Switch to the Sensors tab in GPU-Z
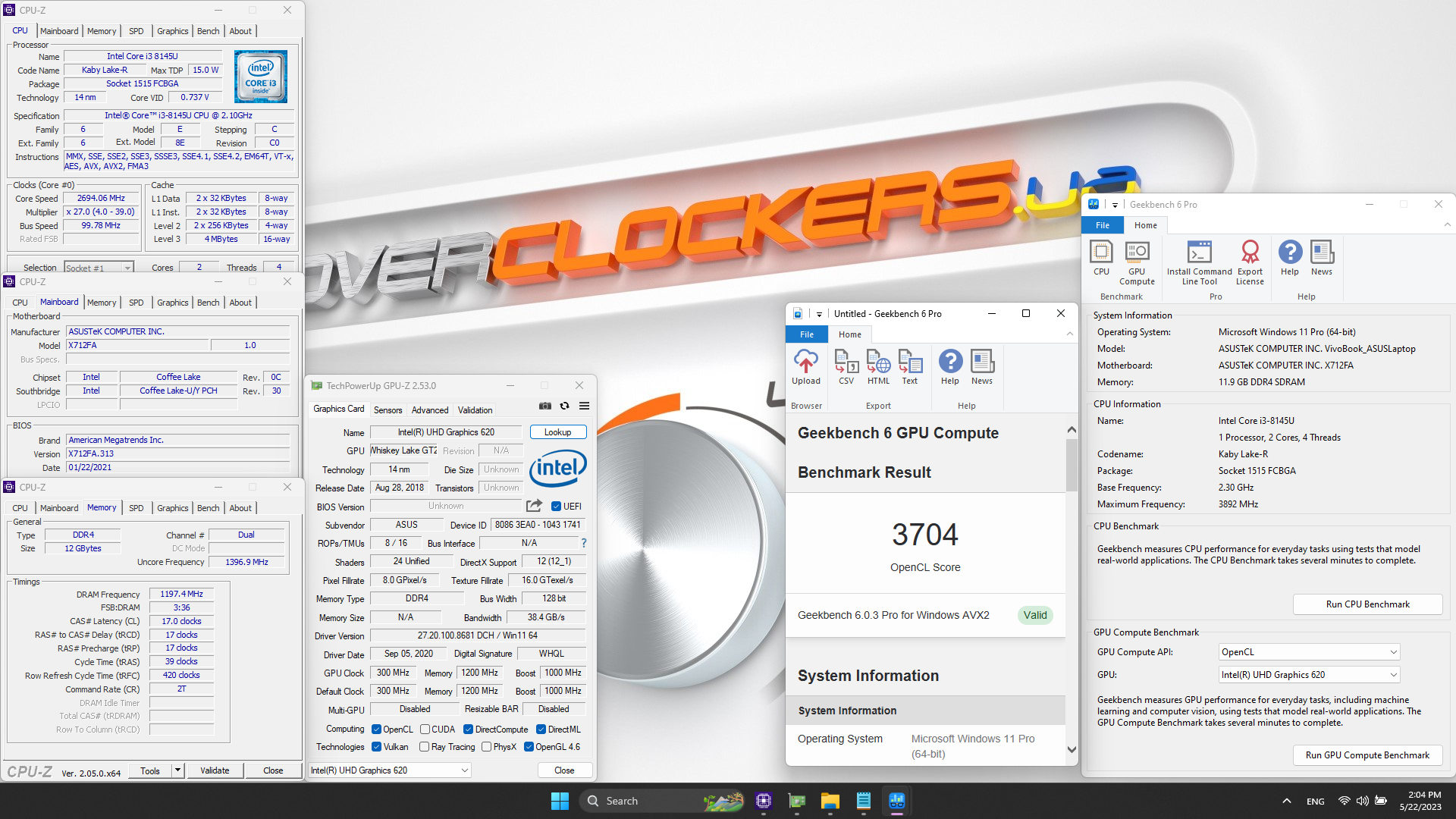1456x819 pixels. tap(388, 410)
